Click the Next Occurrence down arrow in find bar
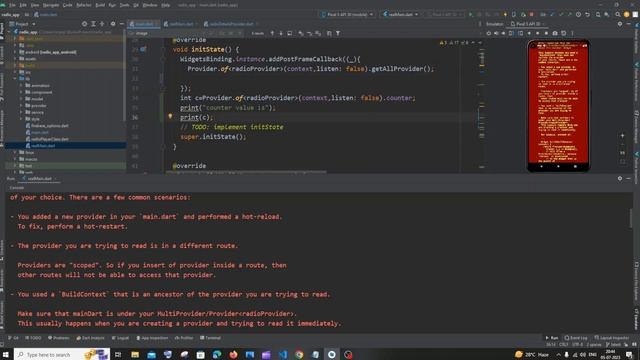640x360 pixels. pyautogui.click(x=281, y=33)
